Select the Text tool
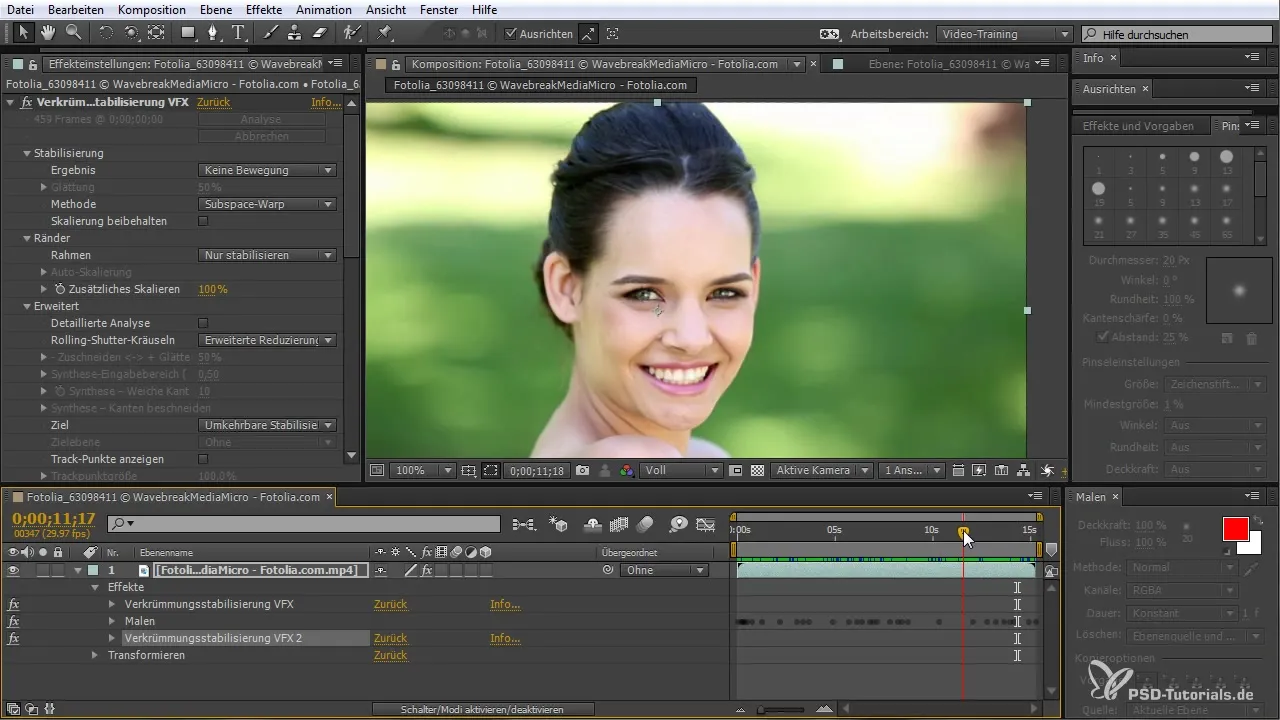The height and width of the screenshot is (720, 1280). 238,33
